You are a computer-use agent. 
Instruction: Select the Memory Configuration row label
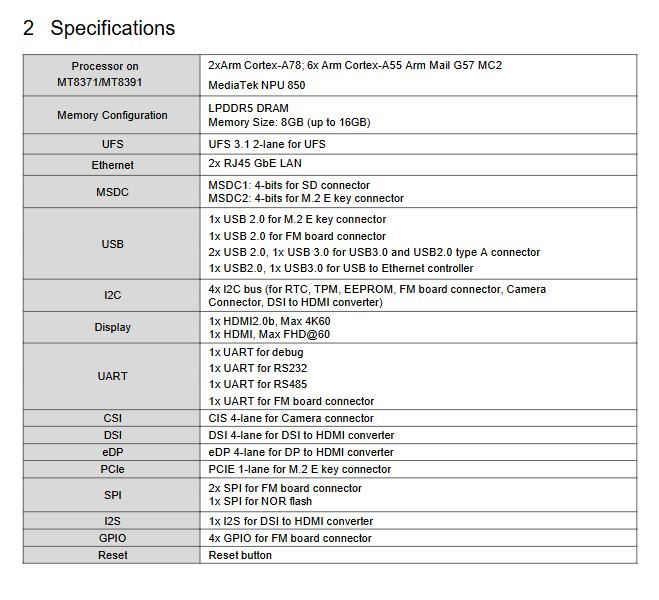pos(112,115)
